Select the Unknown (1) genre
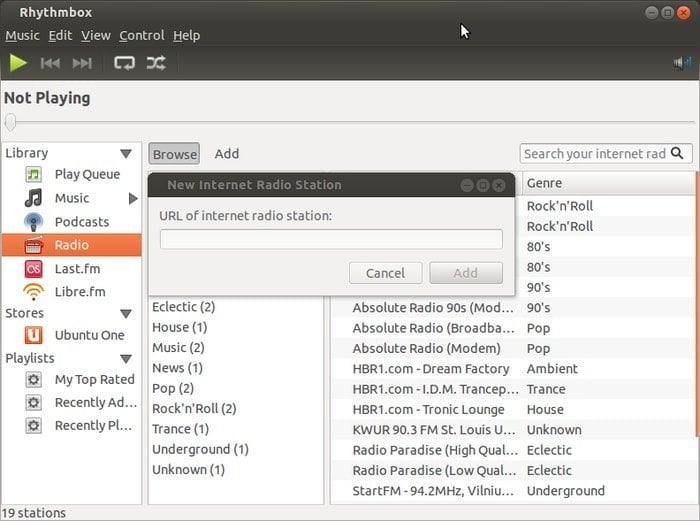Screen dimensions: 700x521 188,470
